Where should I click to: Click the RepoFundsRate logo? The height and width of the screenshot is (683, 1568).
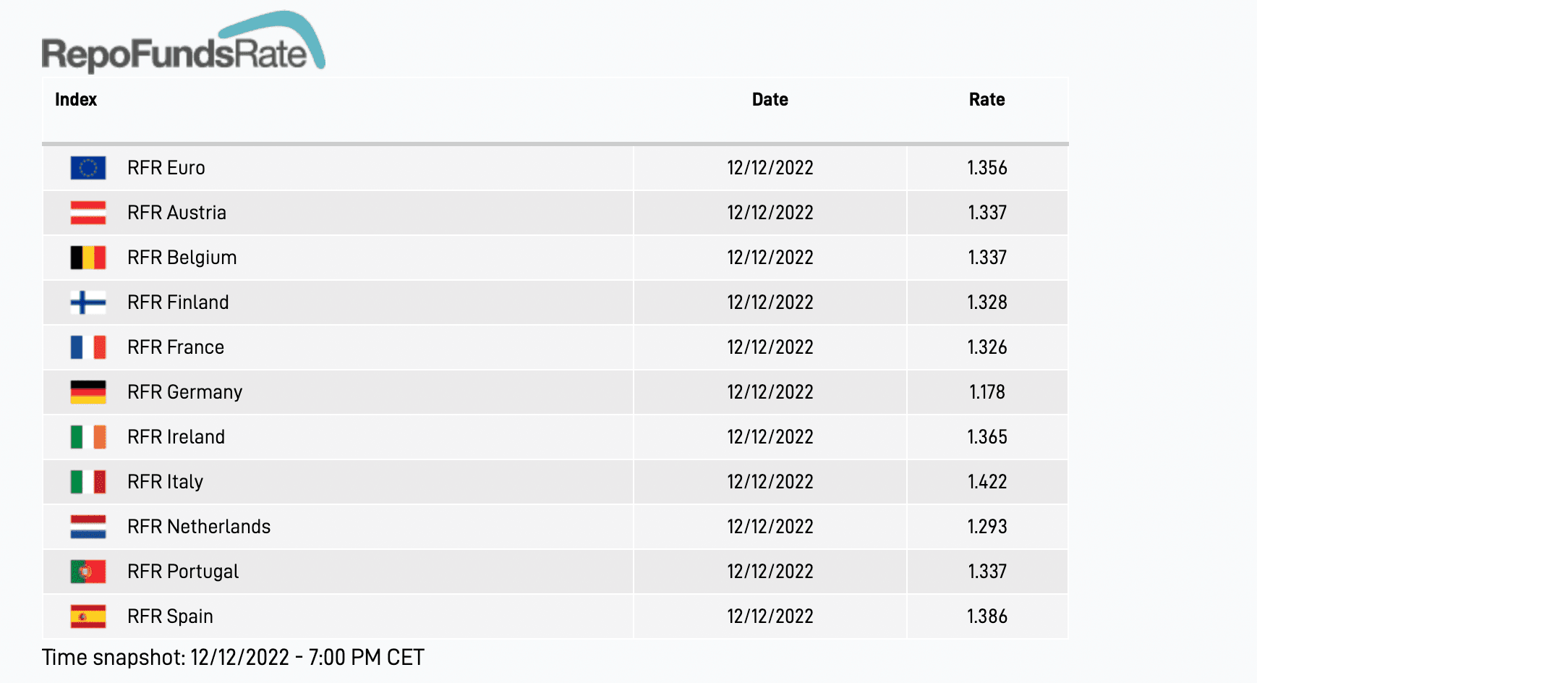pos(184,42)
